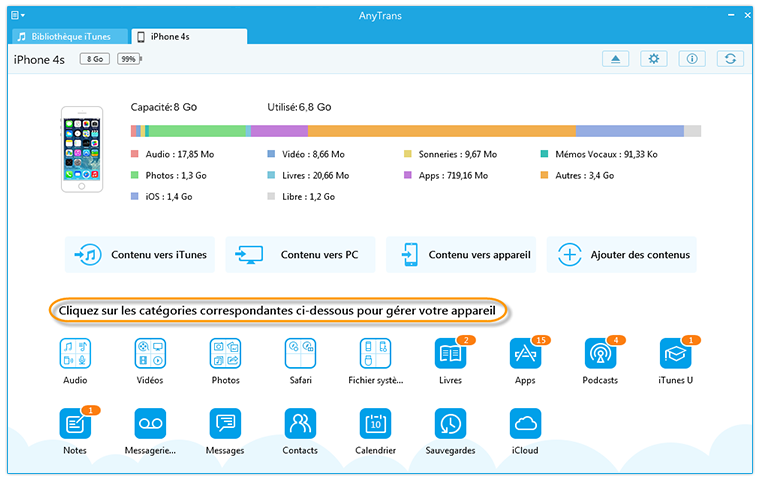Click Ajouter des contenus button
The height and width of the screenshot is (481, 760).
[622, 255]
